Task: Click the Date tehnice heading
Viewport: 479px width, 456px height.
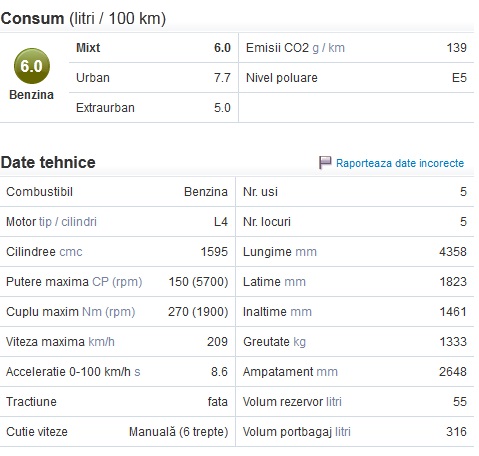Action: (x=48, y=162)
